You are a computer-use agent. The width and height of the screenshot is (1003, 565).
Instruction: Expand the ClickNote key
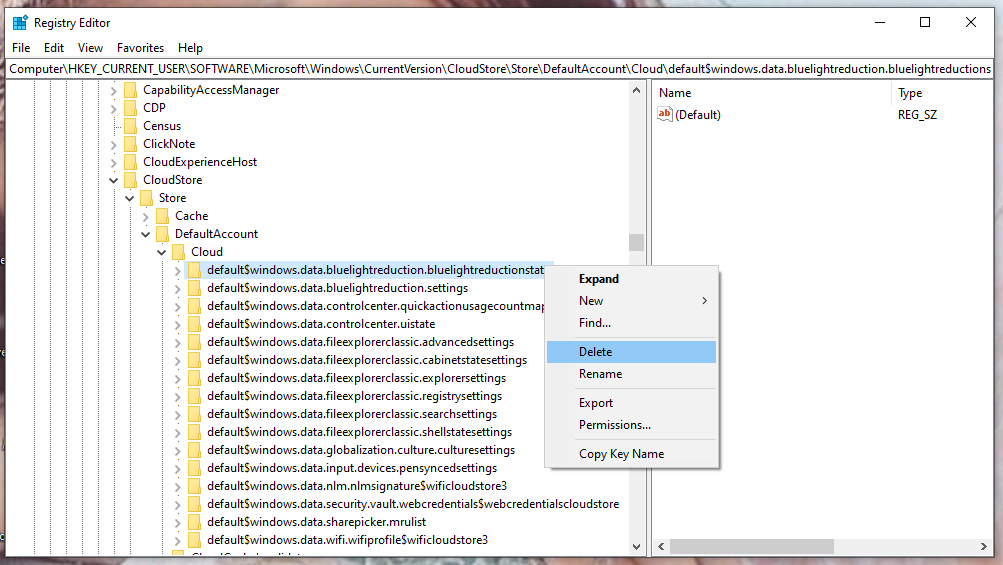coord(114,145)
